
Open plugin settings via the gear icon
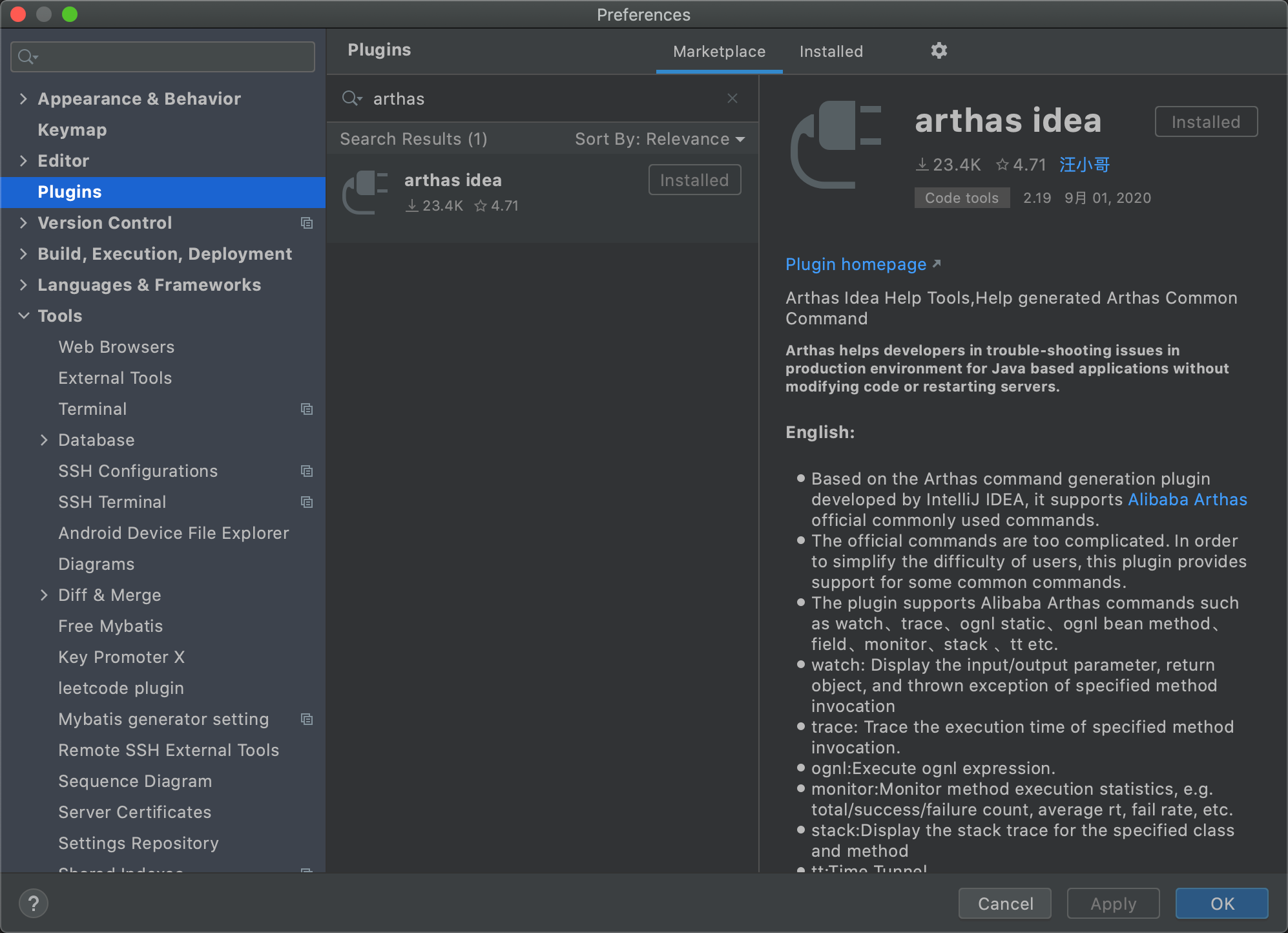coord(939,50)
